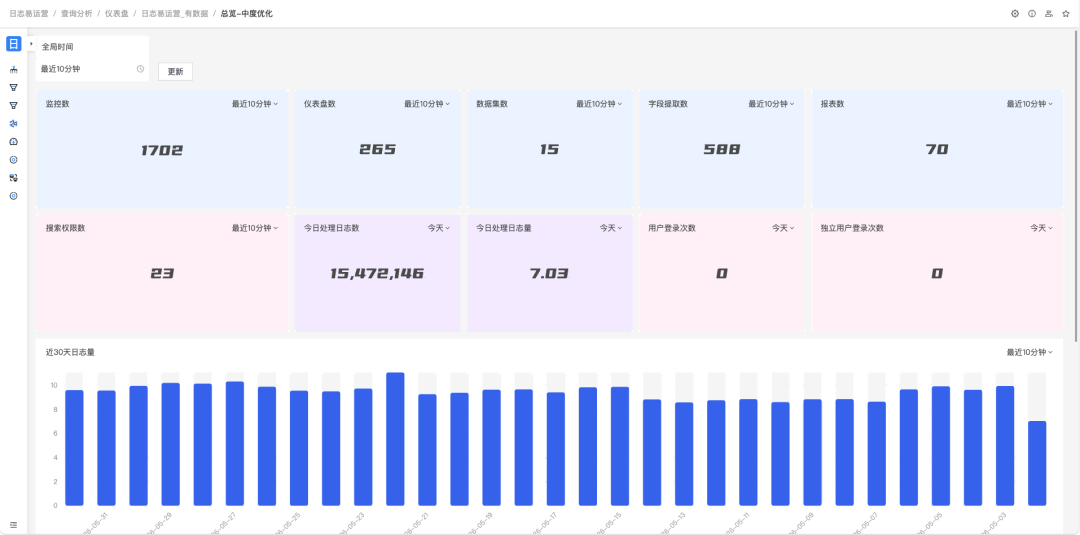This screenshot has height=535, width=1080.
Task: Click the 仪表盘数 card title
Action: coord(320,104)
